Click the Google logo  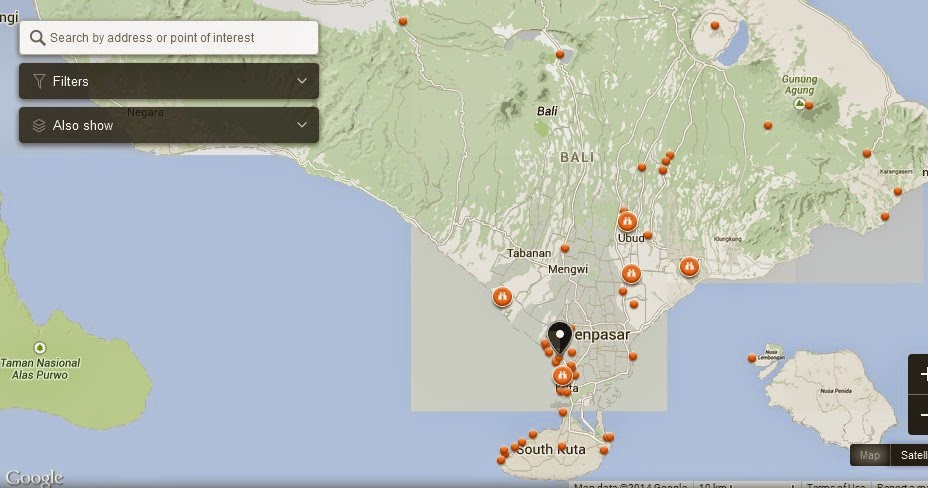tap(34, 478)
